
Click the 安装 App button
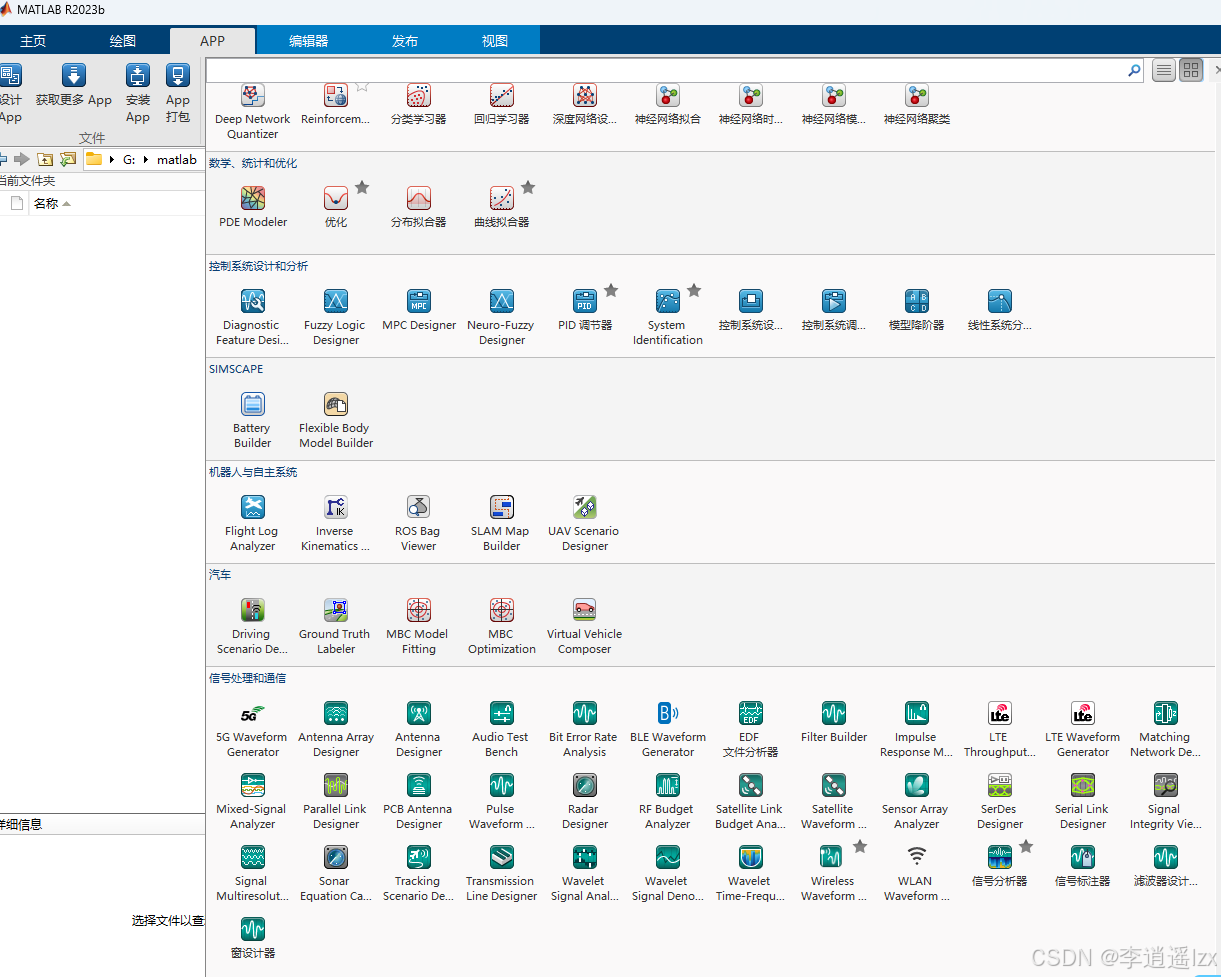[x=138, y=93]
